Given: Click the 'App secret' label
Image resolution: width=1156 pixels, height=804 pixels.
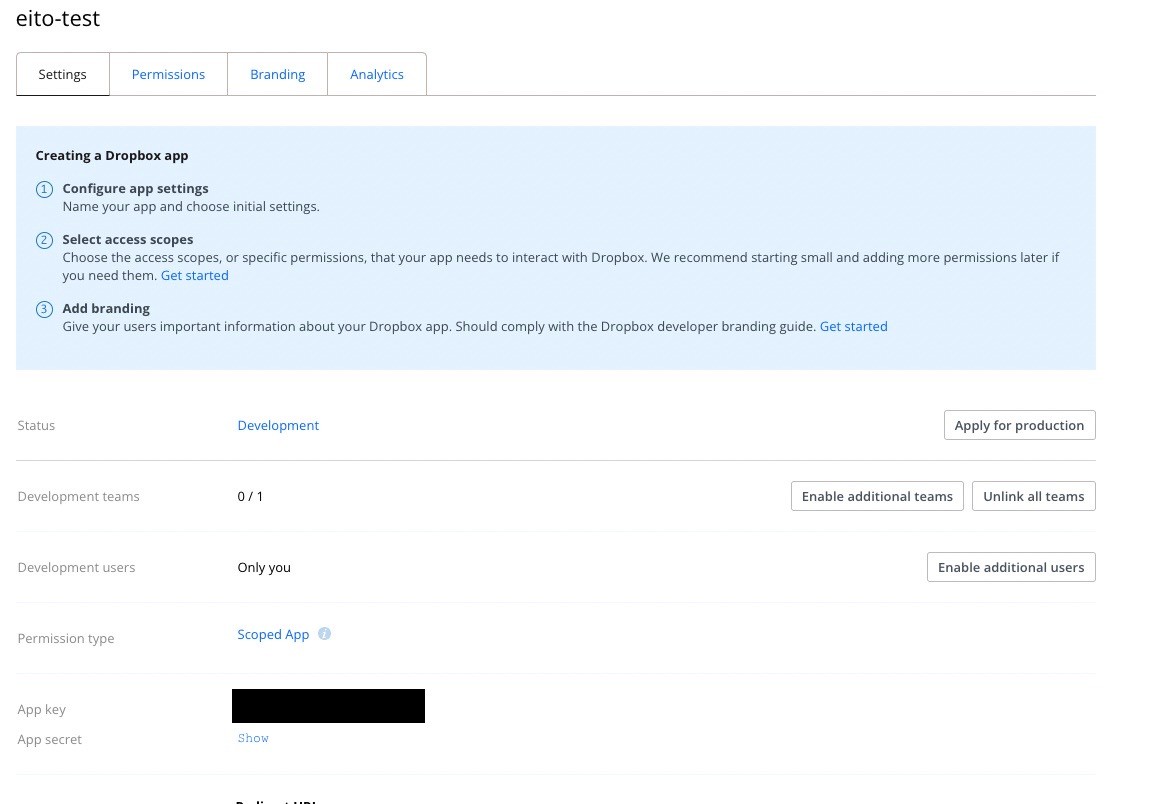Looking at the screenshot, I should [49, 740].
